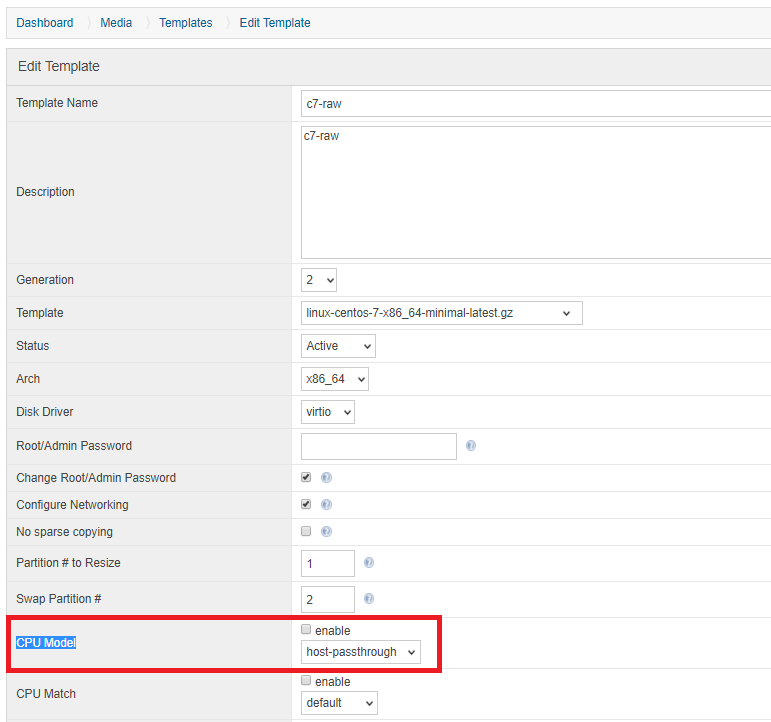Focus the Root/Admin Password input field
The height and width of the screenshot is (722, 771).
click(378, 446)
